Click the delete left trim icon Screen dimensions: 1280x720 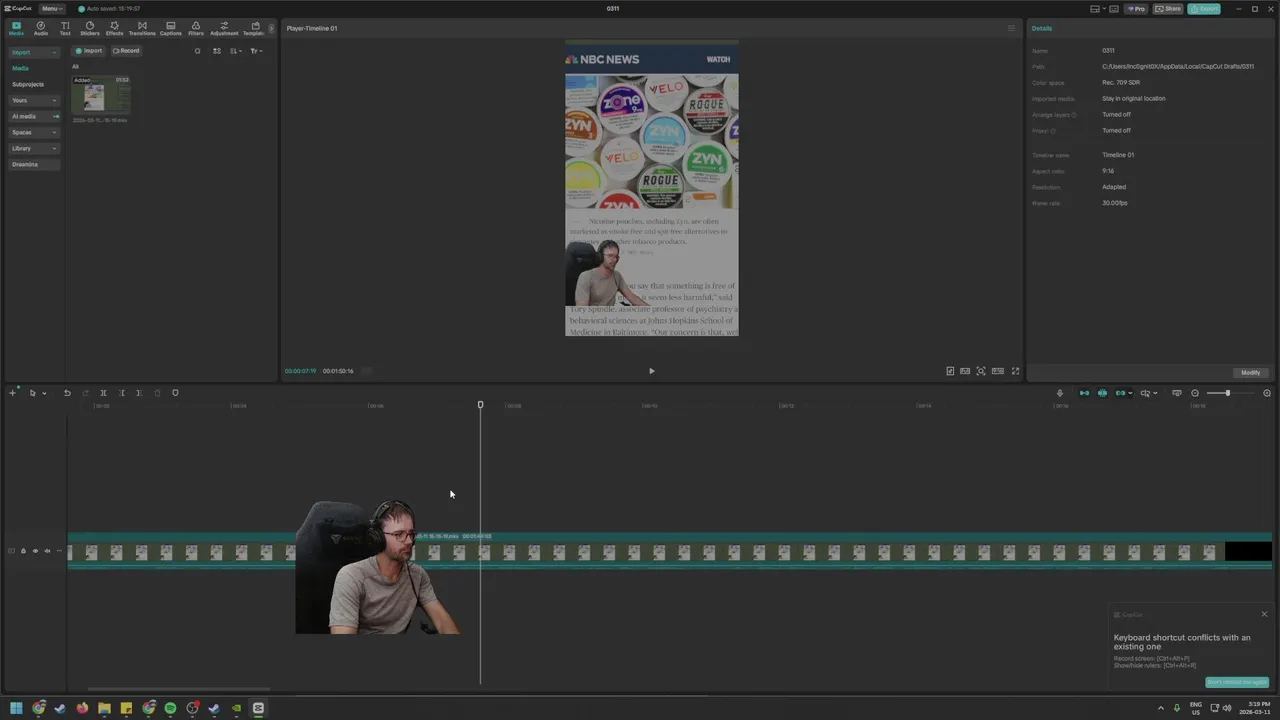click(121, 393)
